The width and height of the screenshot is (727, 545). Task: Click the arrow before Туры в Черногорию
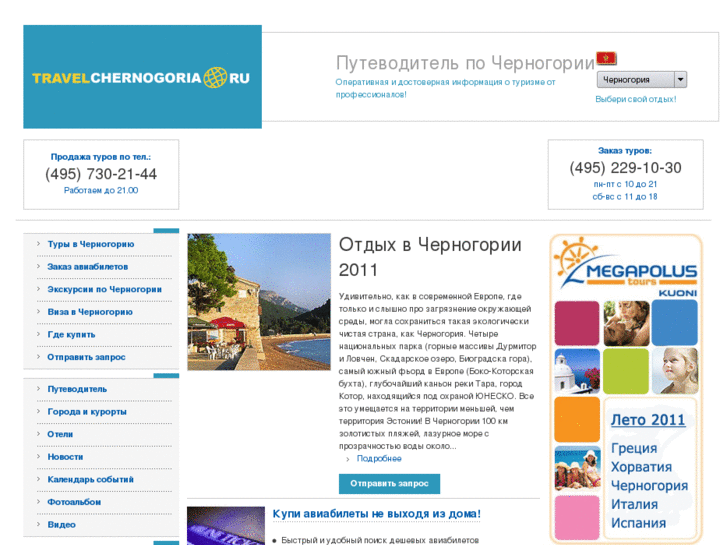[38, 244]
